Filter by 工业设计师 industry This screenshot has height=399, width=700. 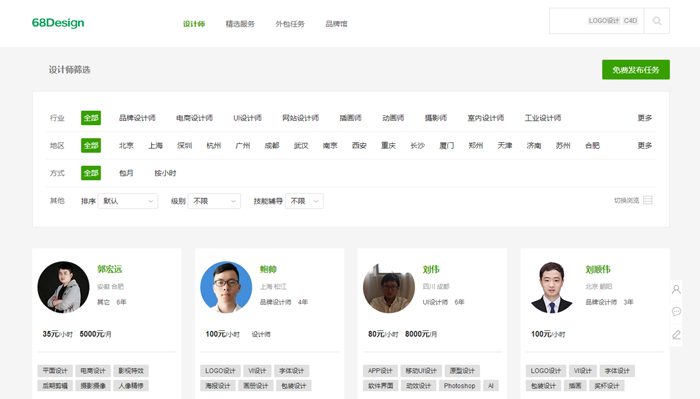coord(543,118)
